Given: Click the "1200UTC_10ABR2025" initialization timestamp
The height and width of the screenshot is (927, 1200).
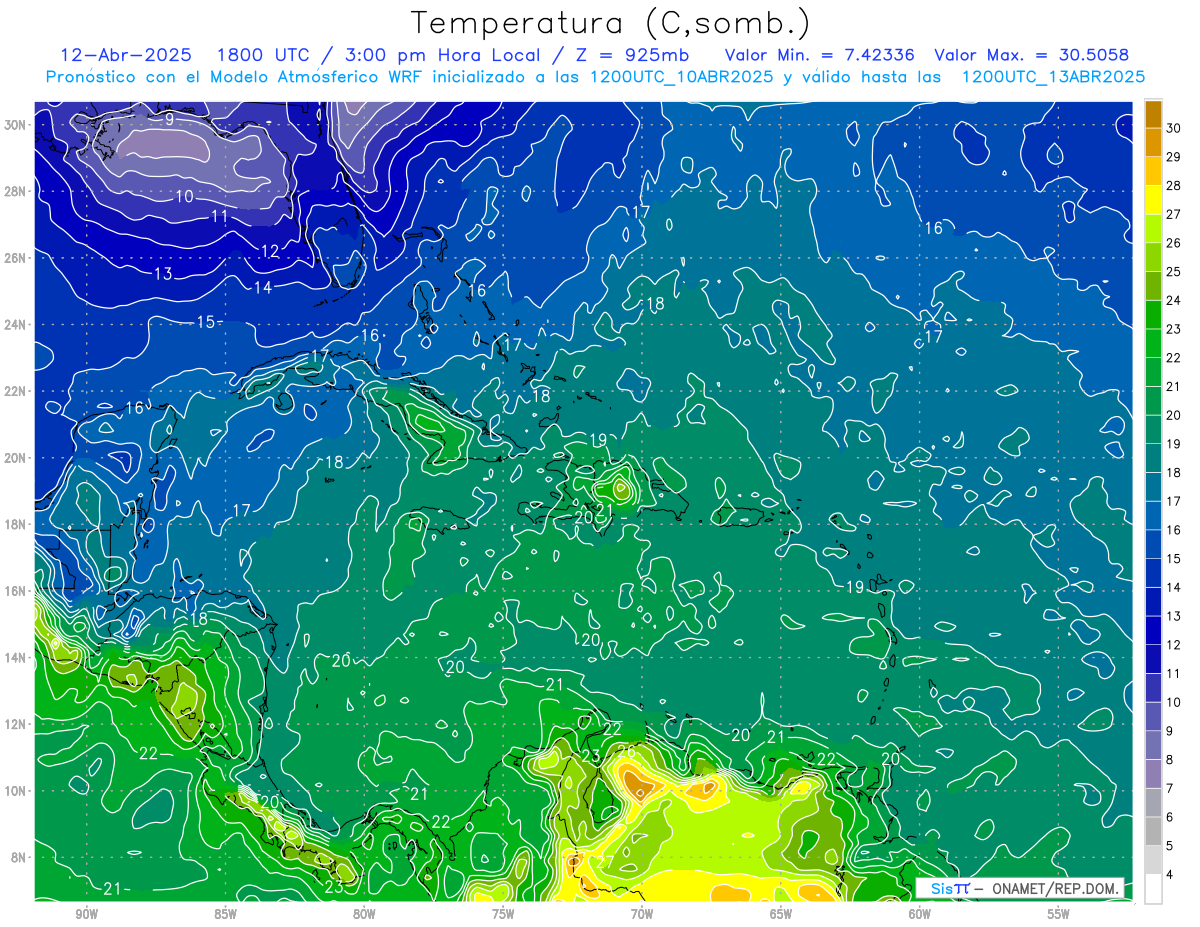Looking at the screenshot, I should pos(681,77).
